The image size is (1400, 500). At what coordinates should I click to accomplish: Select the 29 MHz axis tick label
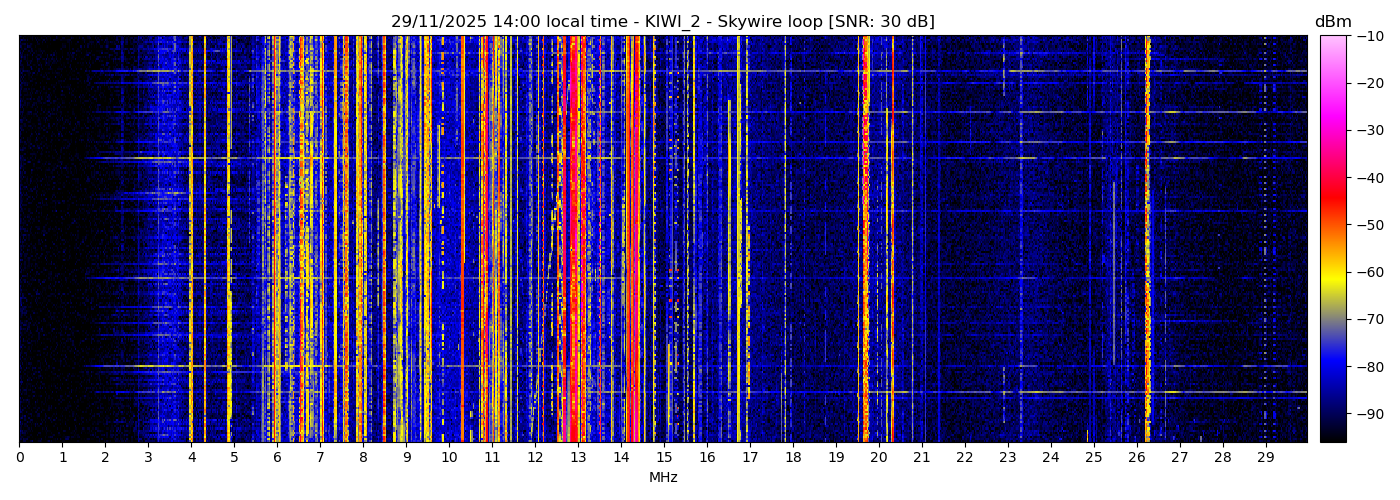point(1265,458)
